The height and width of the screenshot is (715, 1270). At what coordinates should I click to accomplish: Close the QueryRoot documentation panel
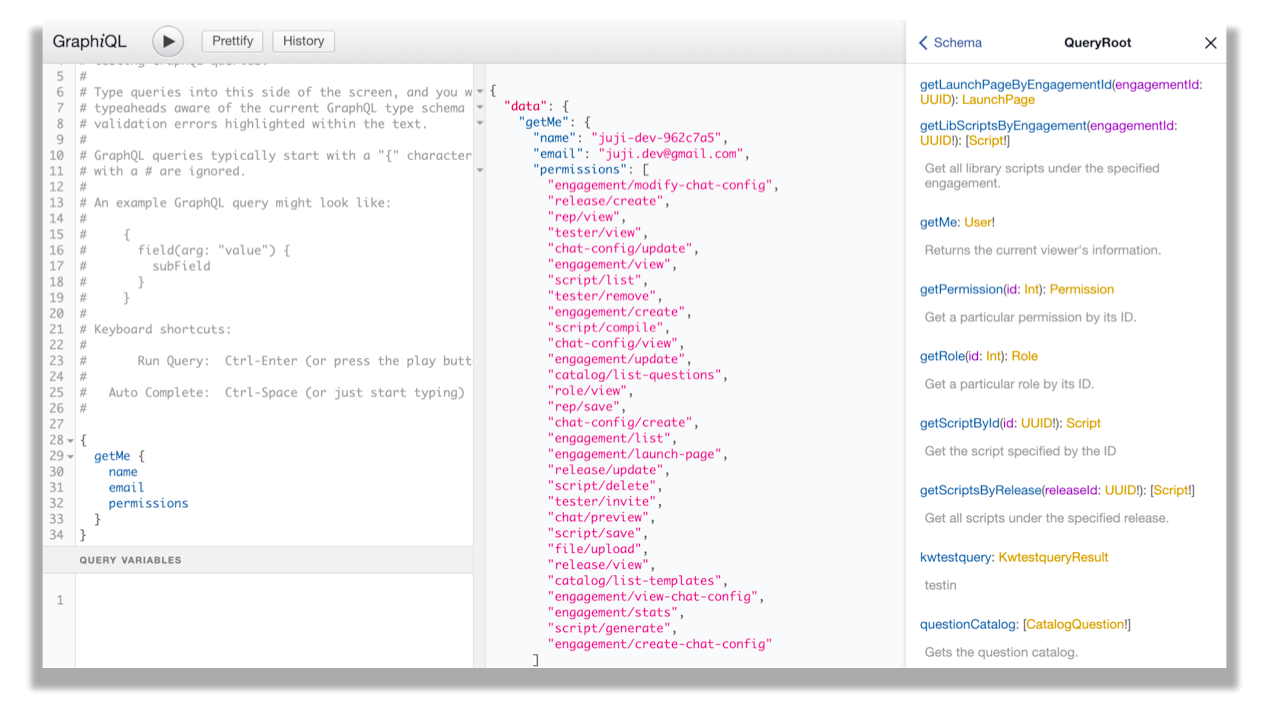pyautogui.click(x=1210, y=43)
